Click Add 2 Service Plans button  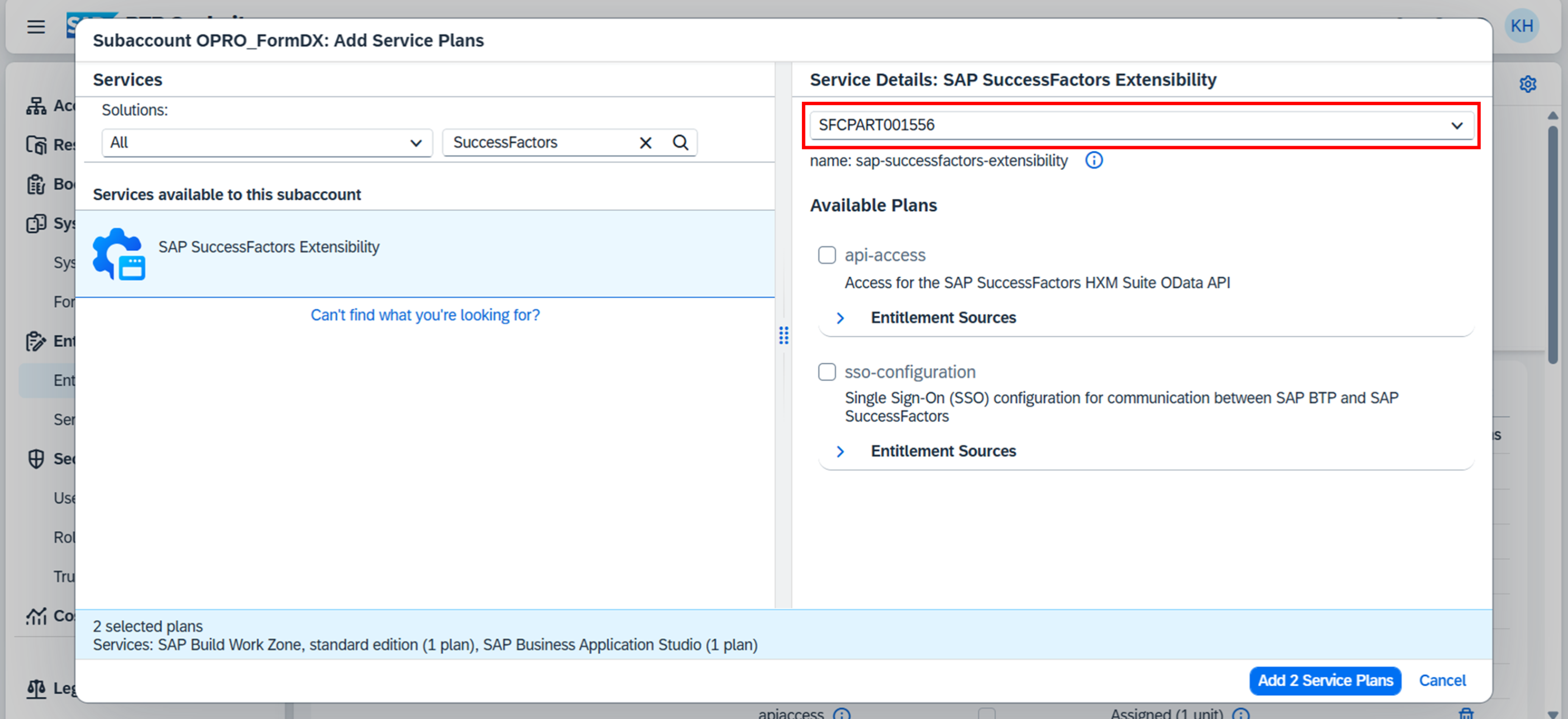(x=1325, y=680)
